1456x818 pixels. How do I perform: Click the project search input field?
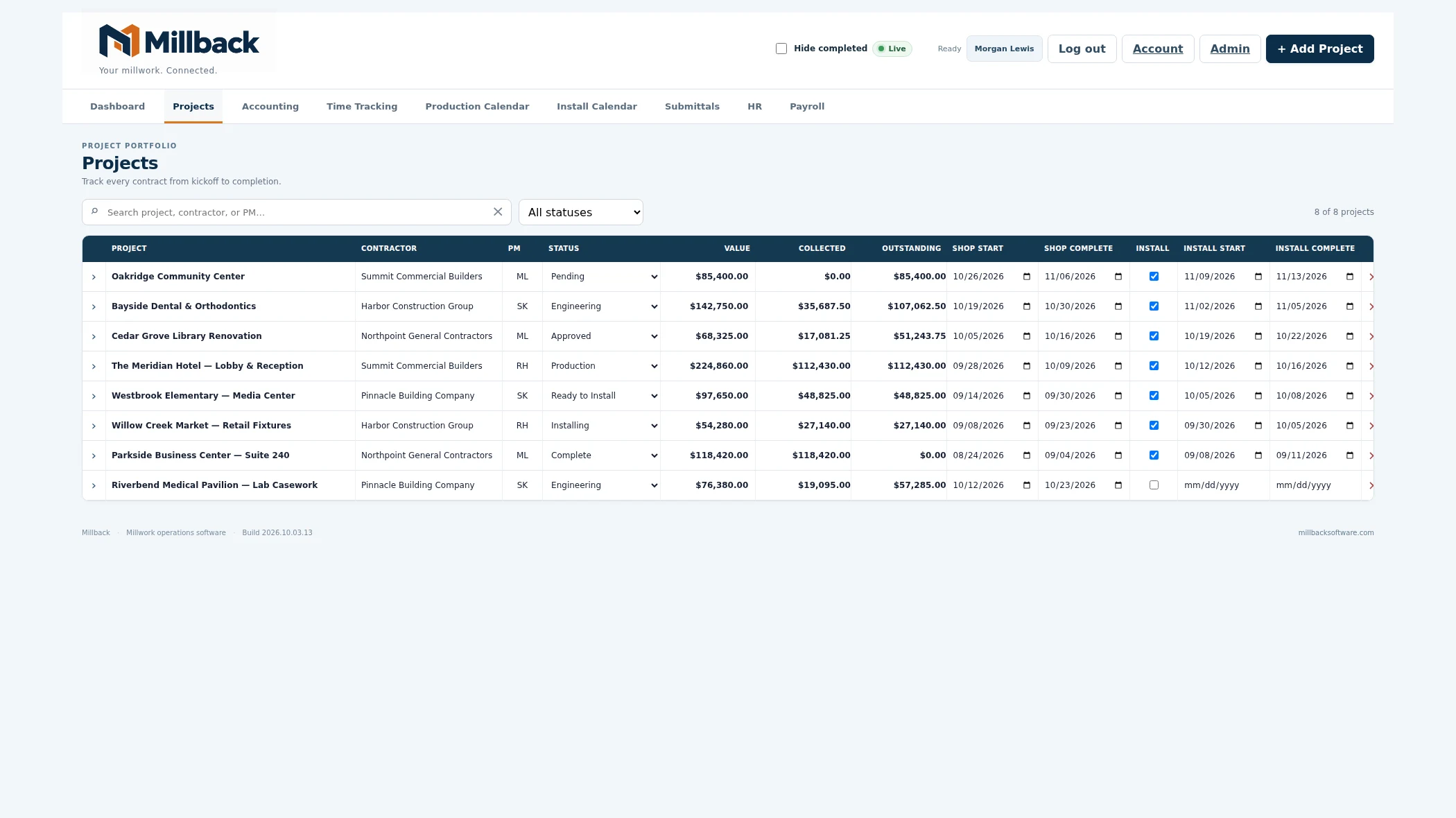click(x=297, y=212)
